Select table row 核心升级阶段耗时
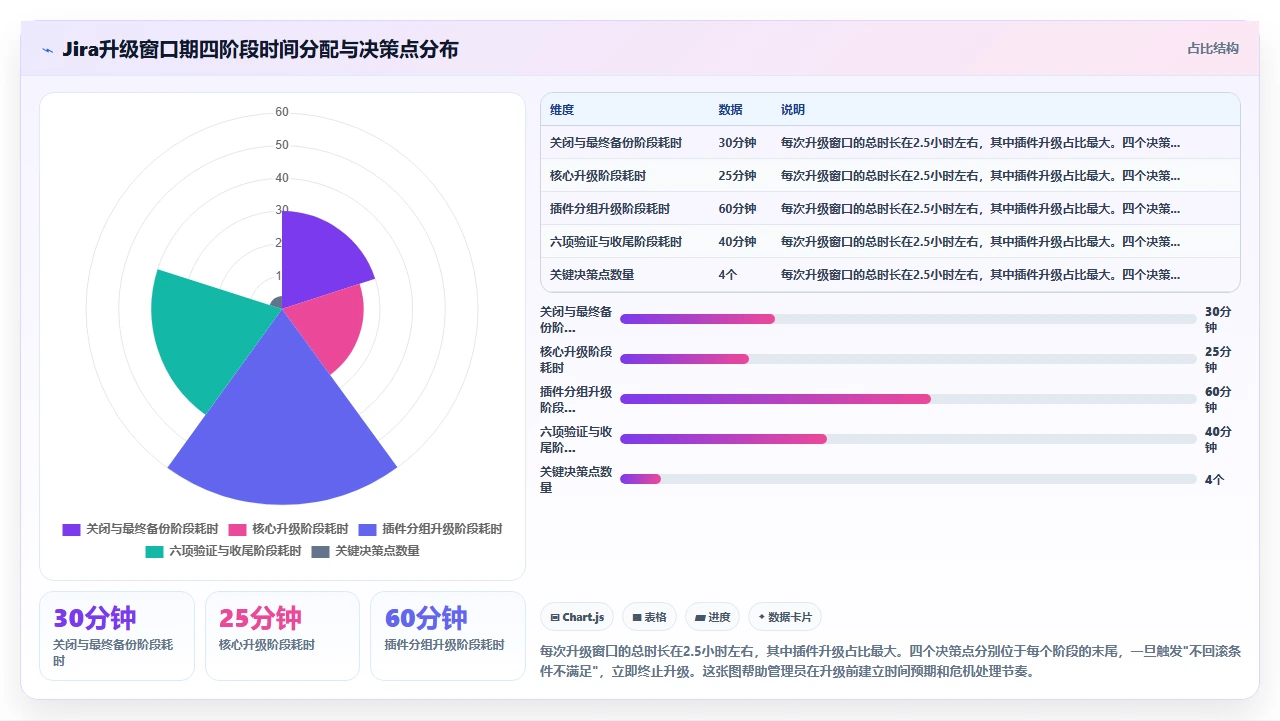The height and width of the screenshot is (721, 1280). pyautogui.click(x=890, y=176)
